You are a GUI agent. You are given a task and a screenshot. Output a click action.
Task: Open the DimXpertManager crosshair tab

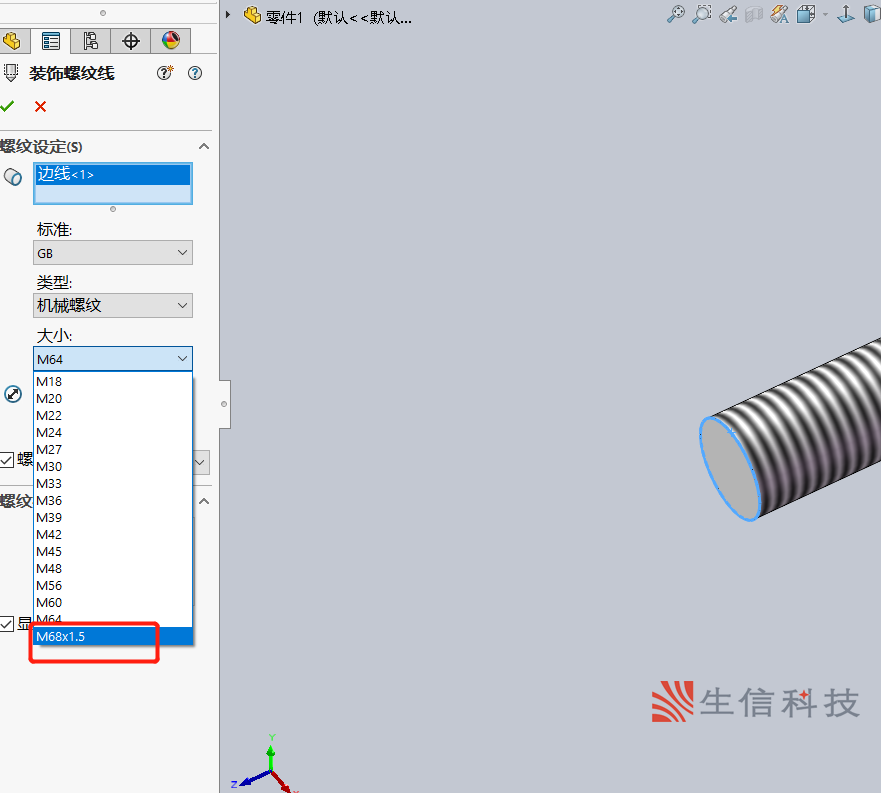point(130,41)
